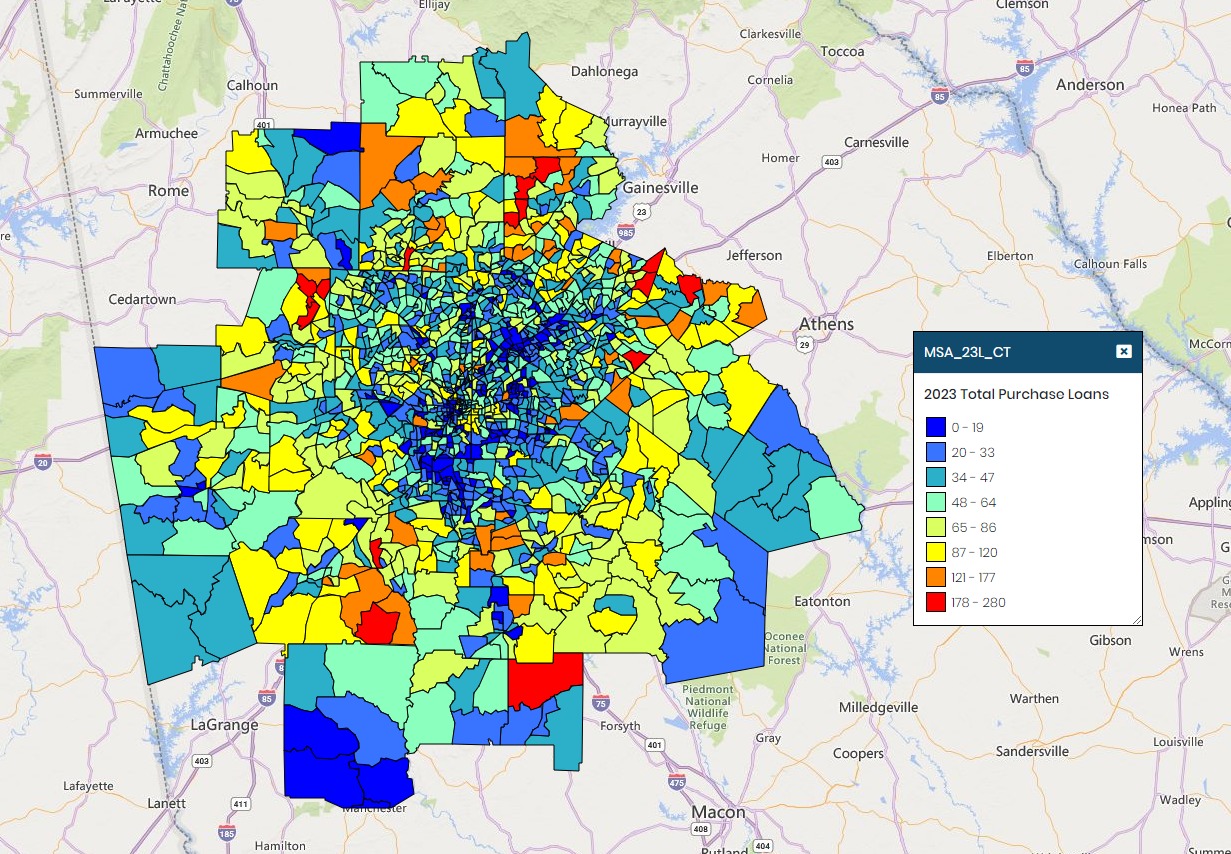Click the Toccoa town label
This screenshot has width=1231, height=854.
pos(841,51)
